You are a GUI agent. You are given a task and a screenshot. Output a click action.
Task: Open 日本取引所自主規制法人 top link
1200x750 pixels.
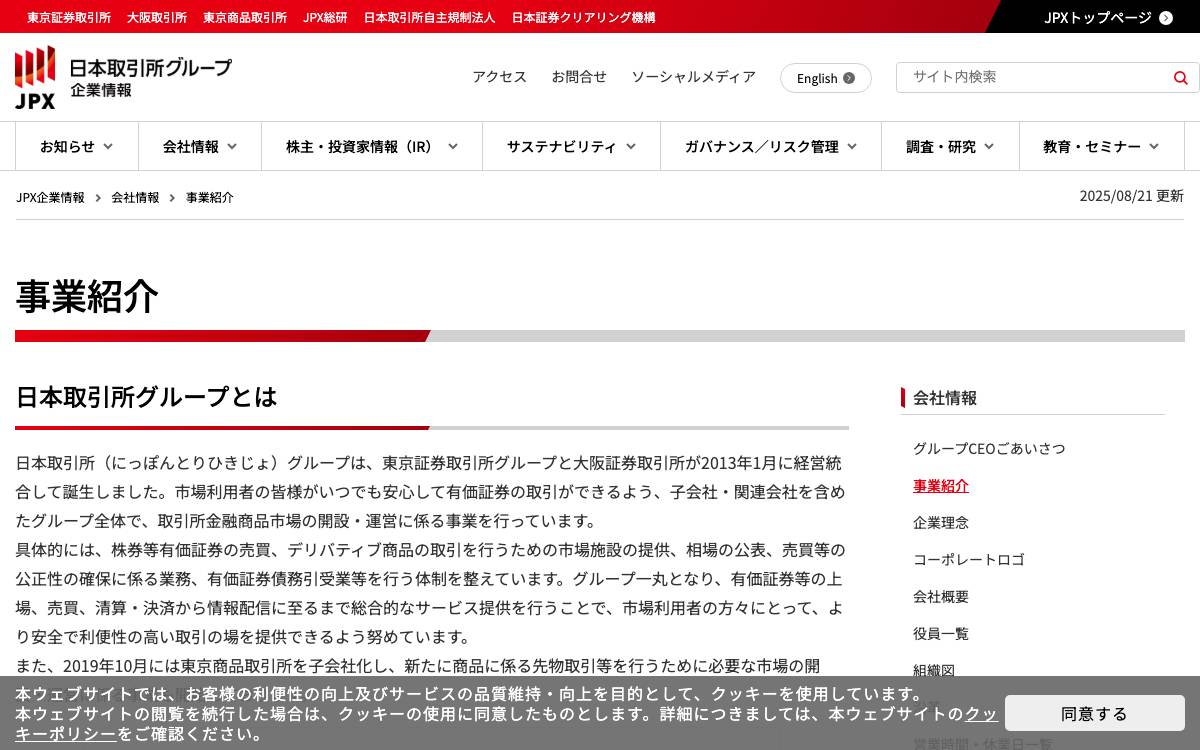(429, 18)
